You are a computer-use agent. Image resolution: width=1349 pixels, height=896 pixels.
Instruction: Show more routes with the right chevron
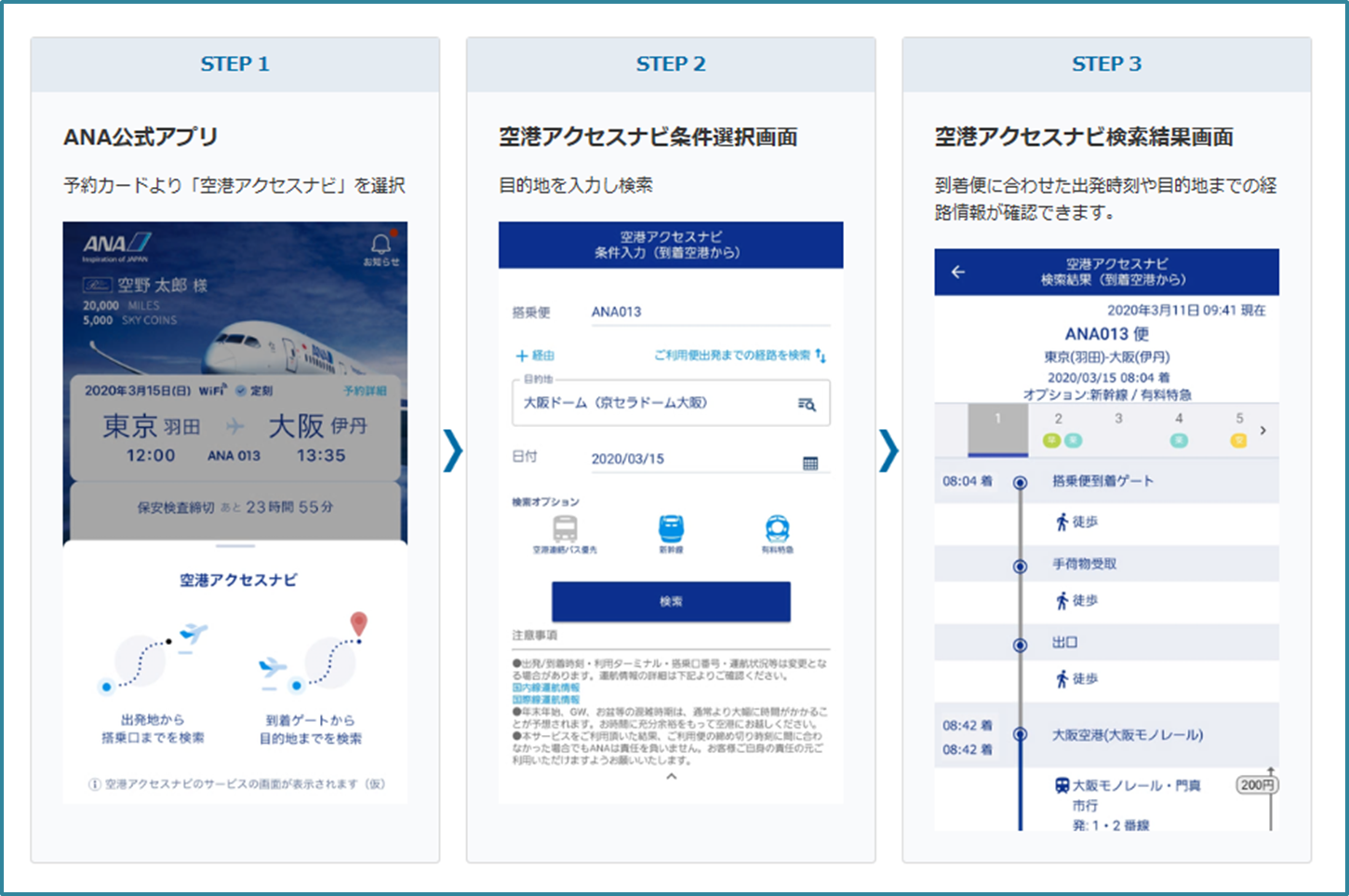[x=1262, y=431]
